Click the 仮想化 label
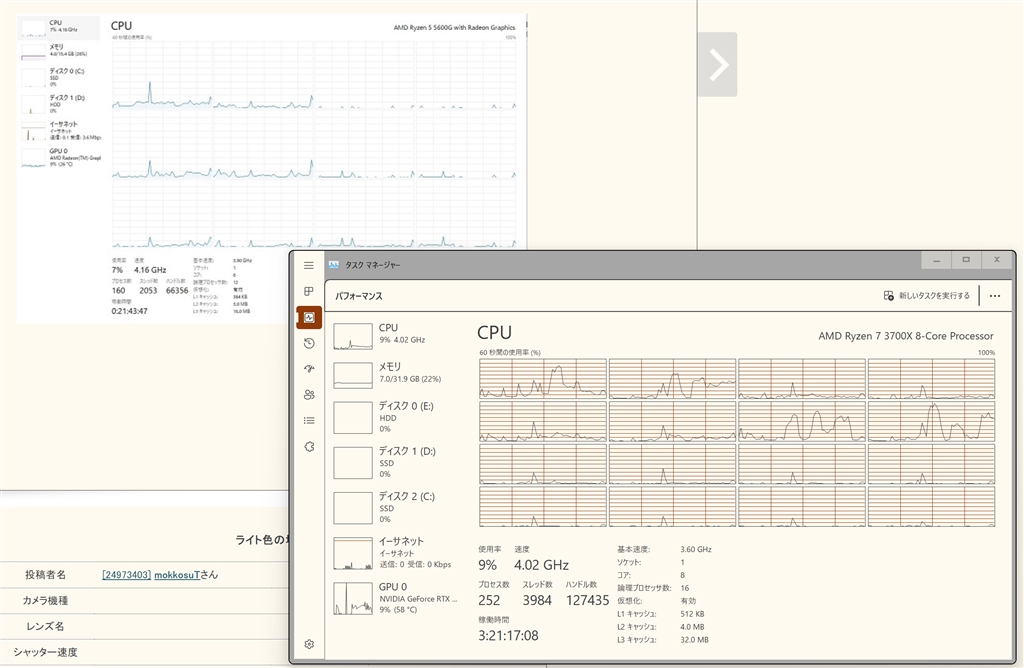The image size is (1024, 668). tap(630, 601)
